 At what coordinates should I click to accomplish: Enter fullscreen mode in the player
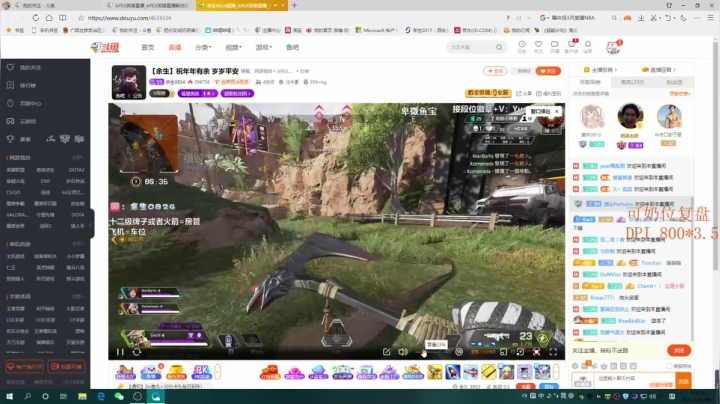[x=553, y=352]
